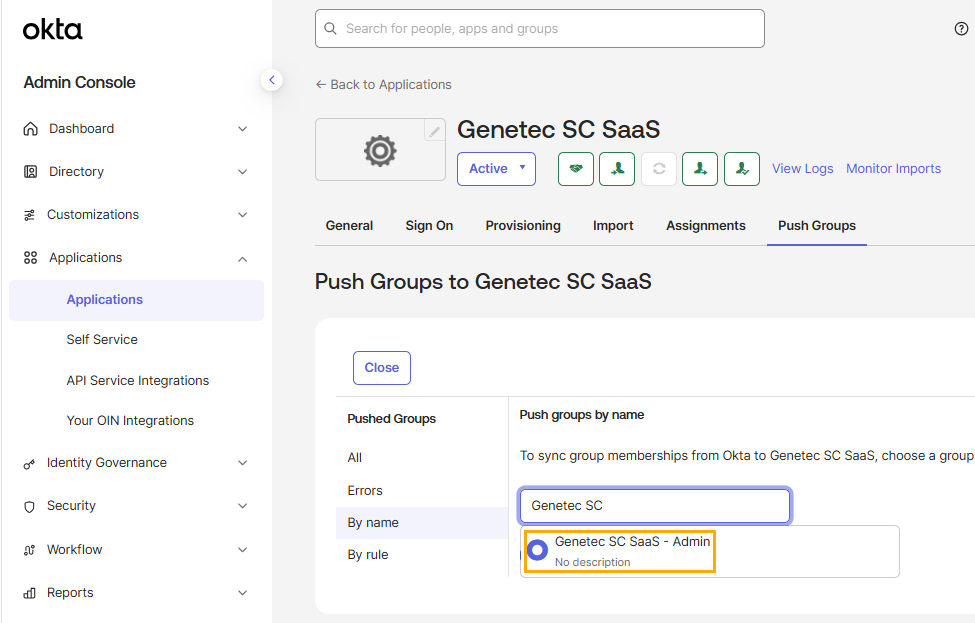
Task: Expand the Directory menu chevron
Action: tap(243, 172)
